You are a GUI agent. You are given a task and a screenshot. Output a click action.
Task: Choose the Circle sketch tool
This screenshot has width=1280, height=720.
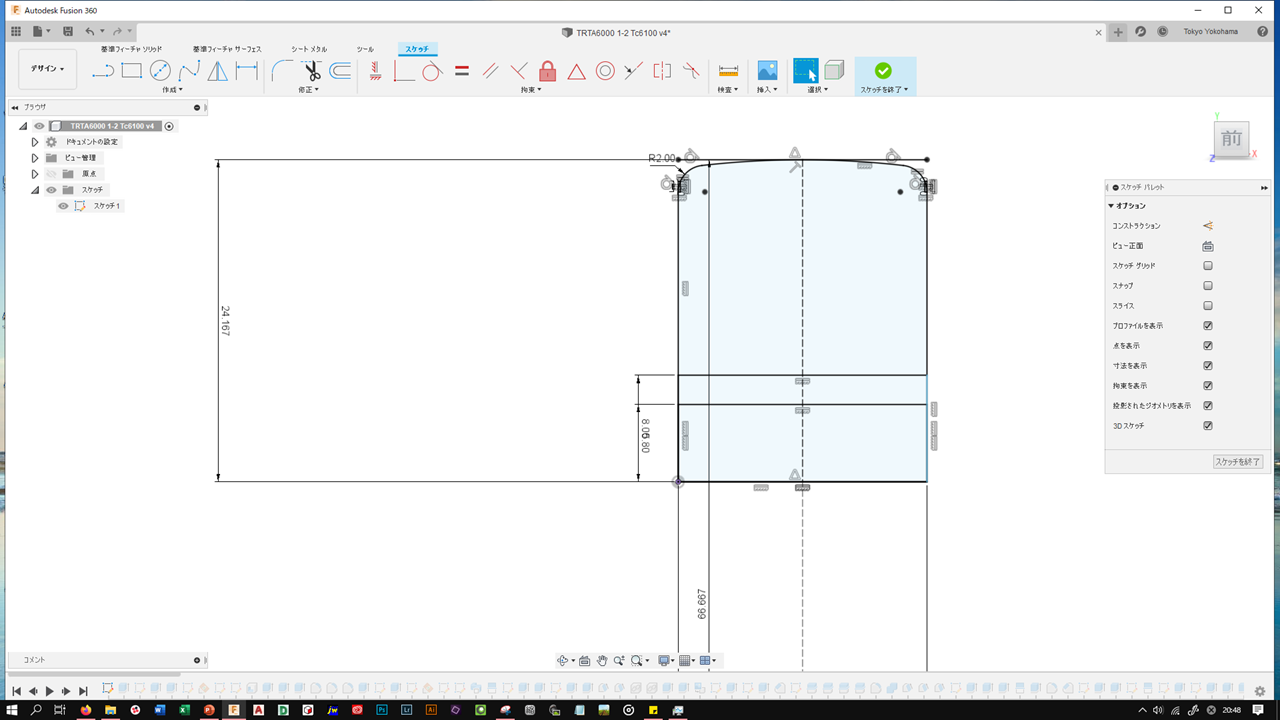point(160,71)
